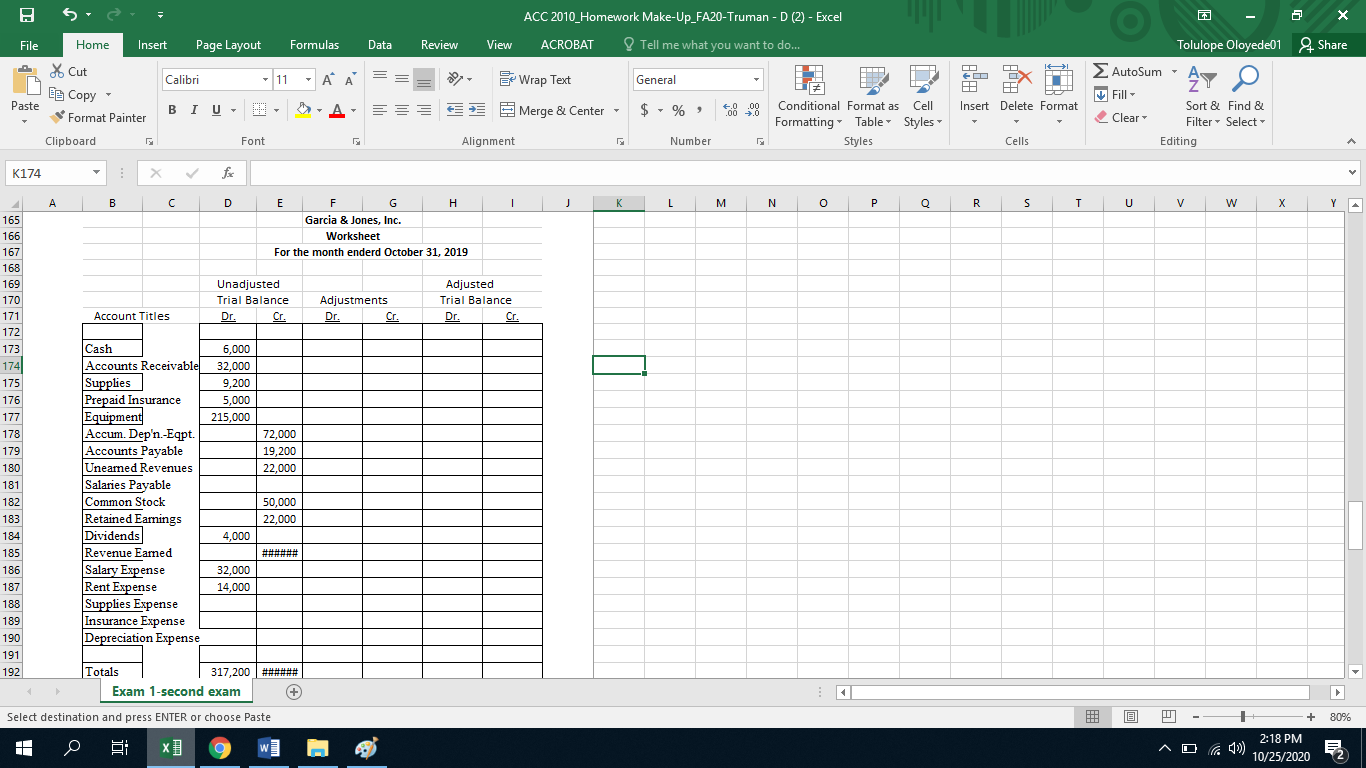Toggle Bold formatting

170,110
